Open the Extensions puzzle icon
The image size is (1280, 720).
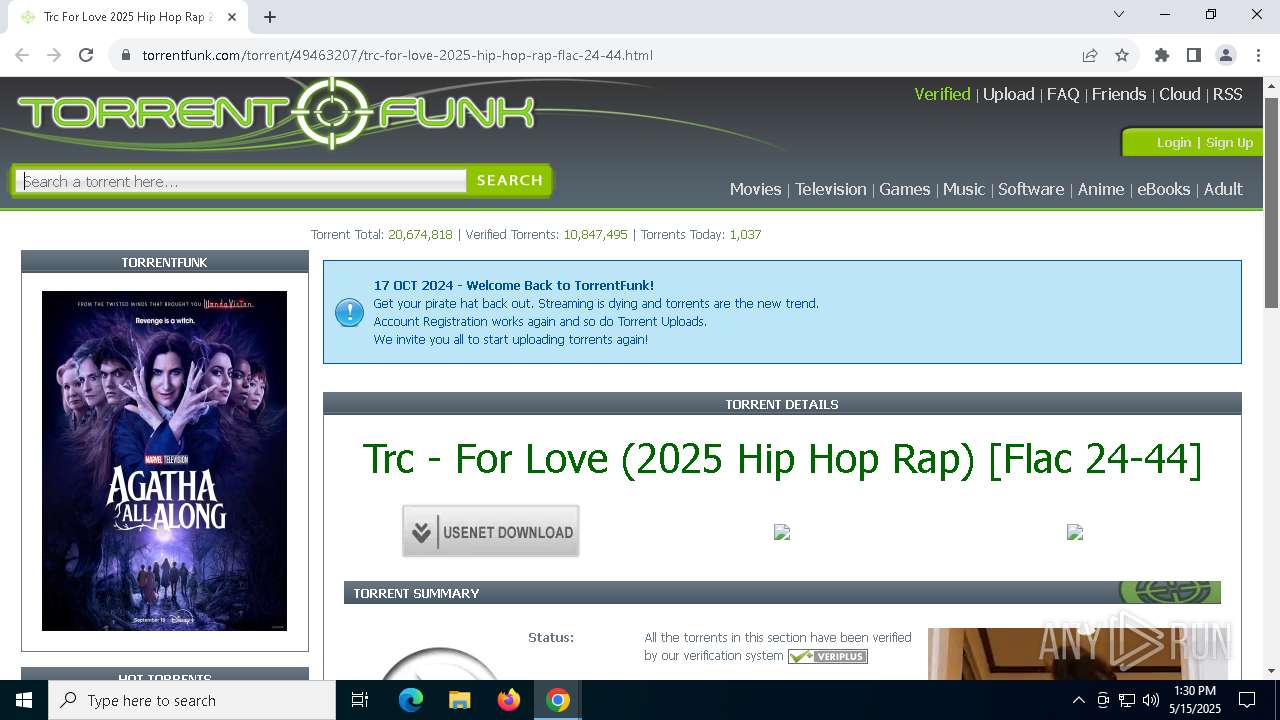coord(1162,55)
